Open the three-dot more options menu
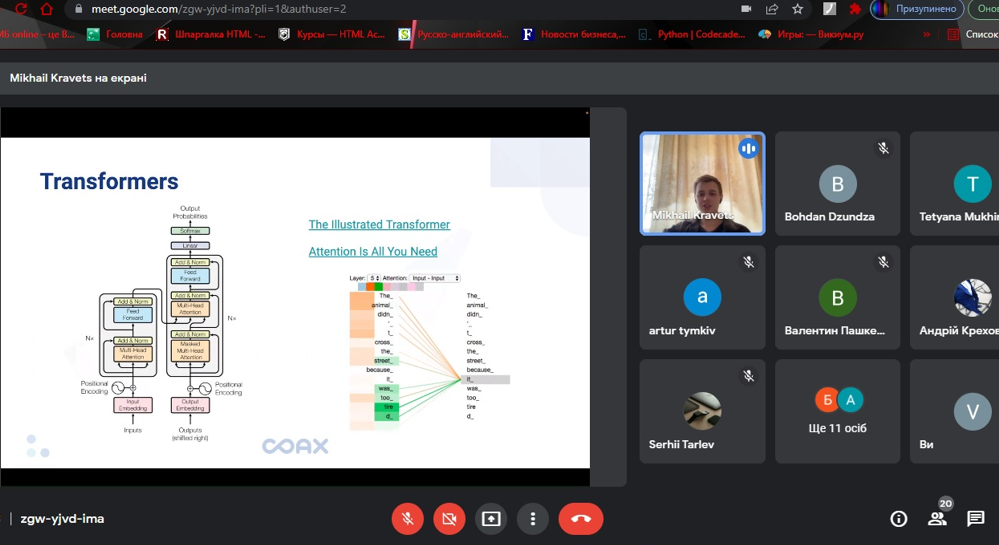The image size is (999, 545). (x=533, y=519)
